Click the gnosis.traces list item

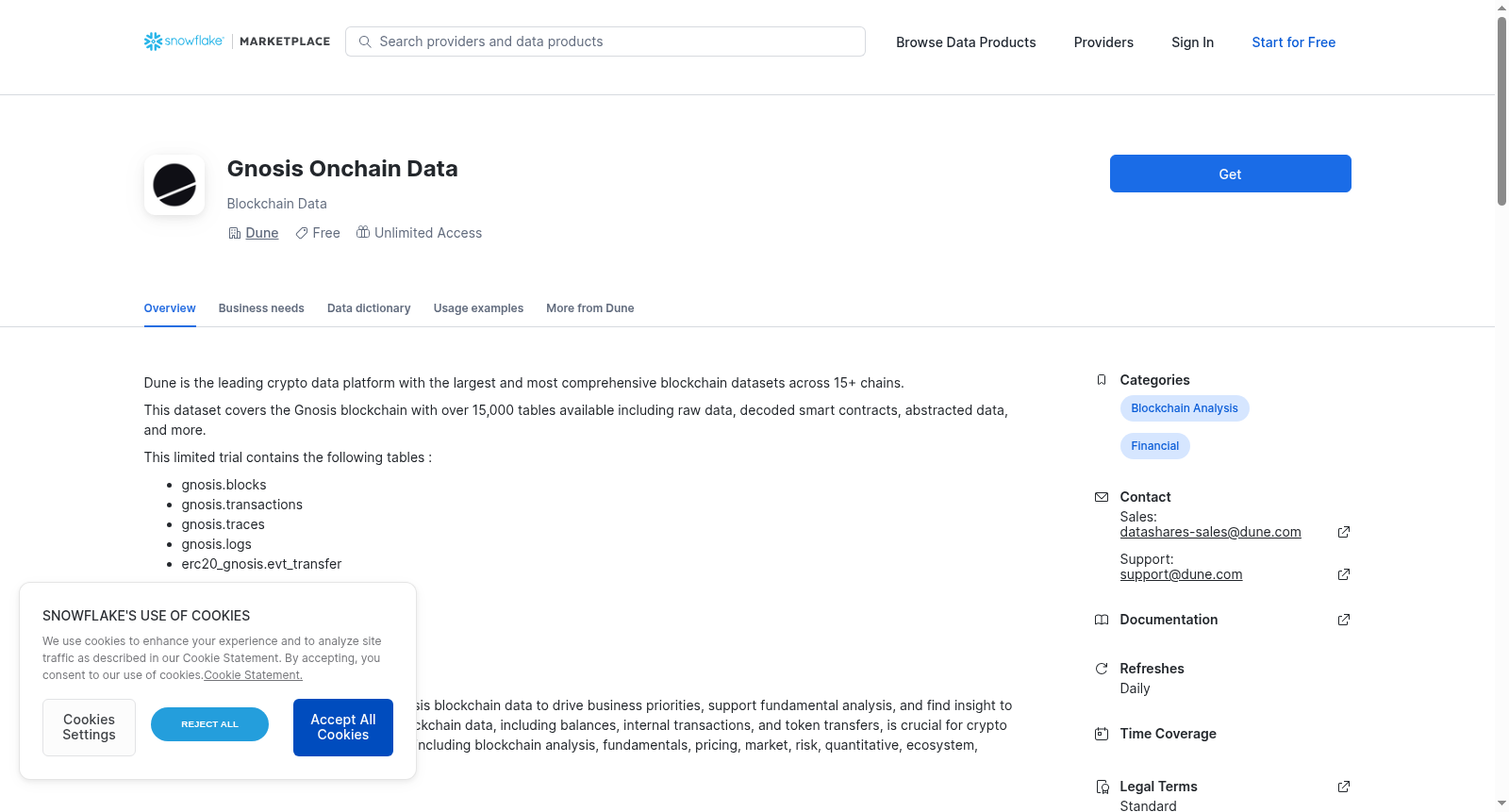coord(223,524)
